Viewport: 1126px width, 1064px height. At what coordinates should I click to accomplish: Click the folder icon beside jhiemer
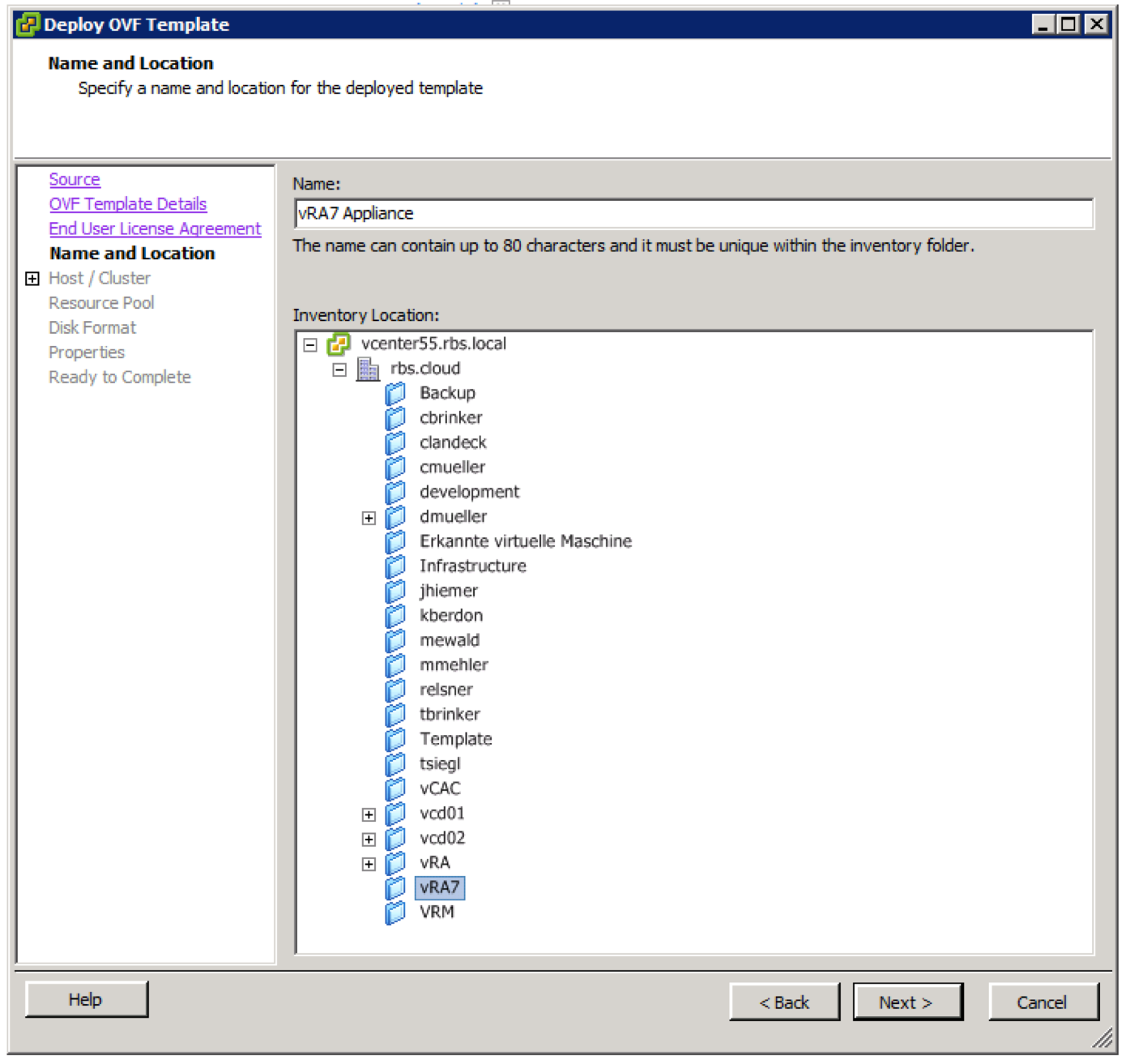[395, 592]
